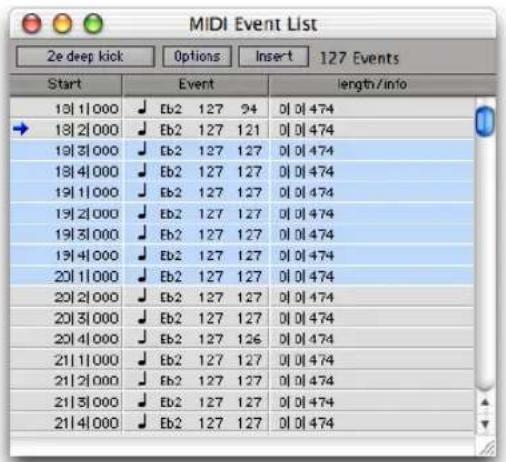Click start time 18|4|000

pyautogui.click(x=87, y=172)
